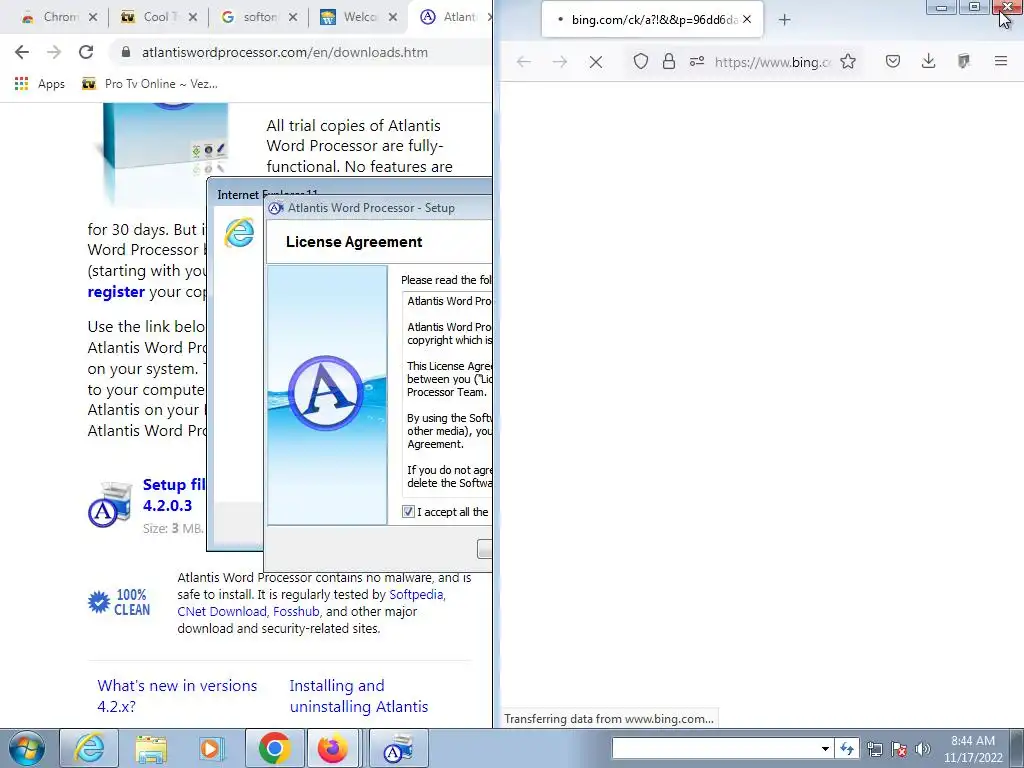The width and height of the screenshot is (1024, 768).
Task: Open the clock showing 8:44 AM
Action: click(973, 749)
